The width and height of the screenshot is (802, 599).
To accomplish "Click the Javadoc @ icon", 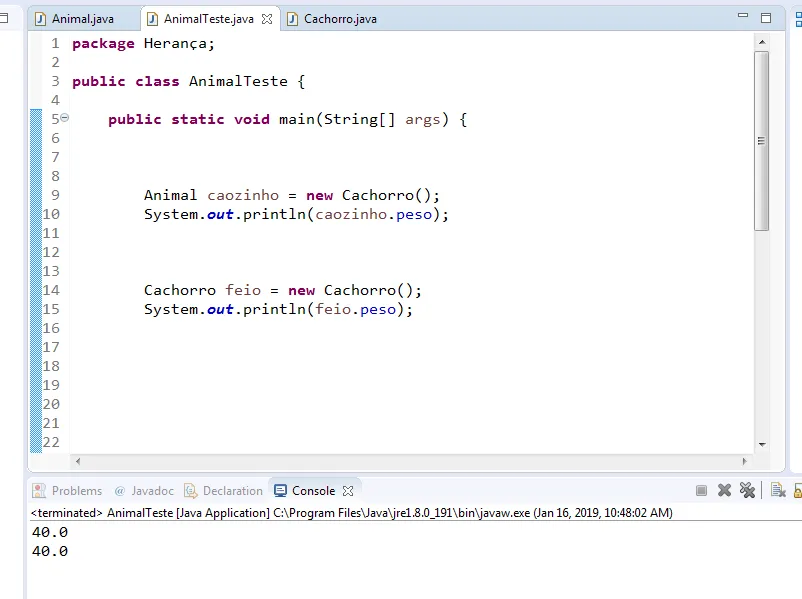I will (120, 491).
